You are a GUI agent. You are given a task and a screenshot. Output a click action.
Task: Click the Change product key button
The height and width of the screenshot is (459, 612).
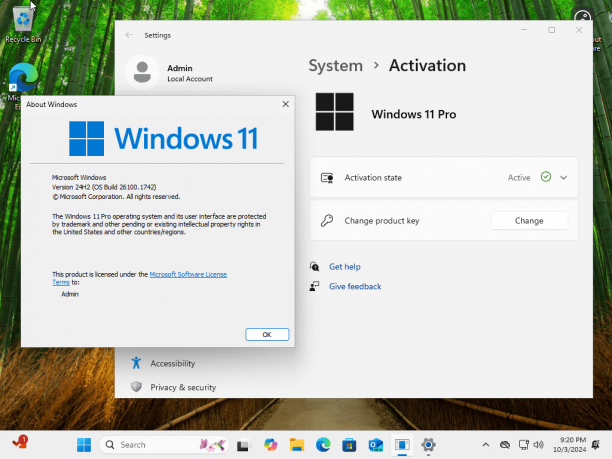point(529,221)
